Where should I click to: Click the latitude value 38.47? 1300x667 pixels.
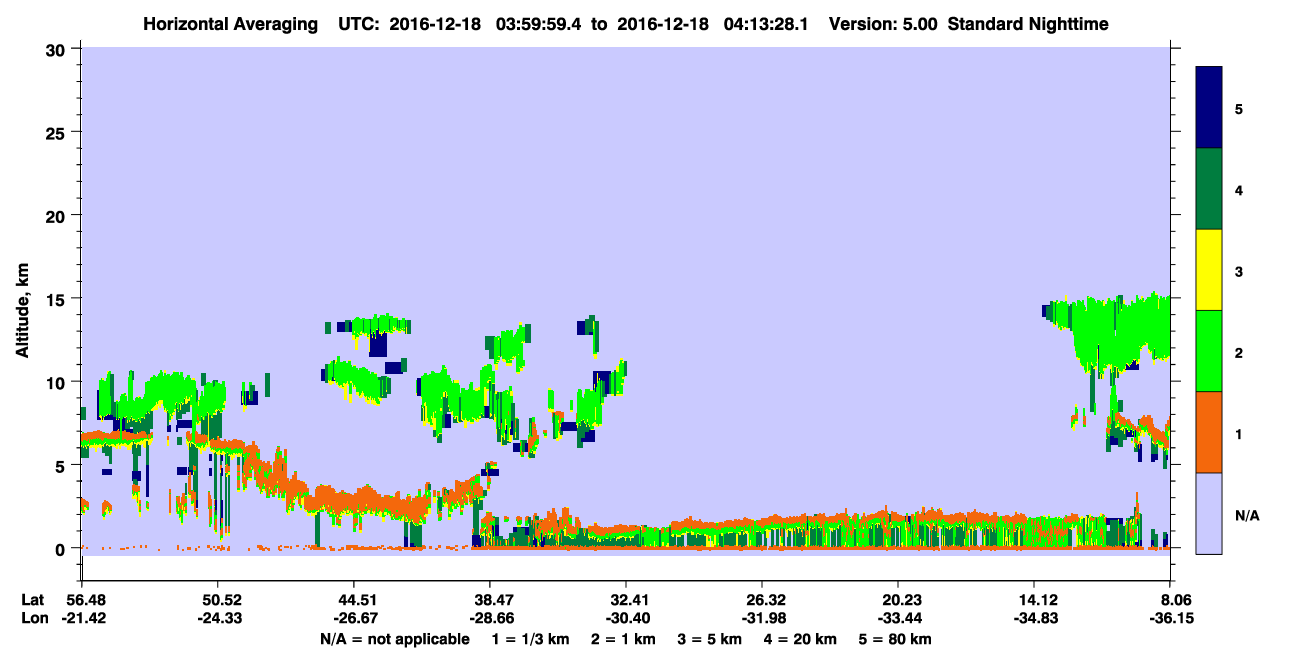pyautogui.click(x=490, y=600)
